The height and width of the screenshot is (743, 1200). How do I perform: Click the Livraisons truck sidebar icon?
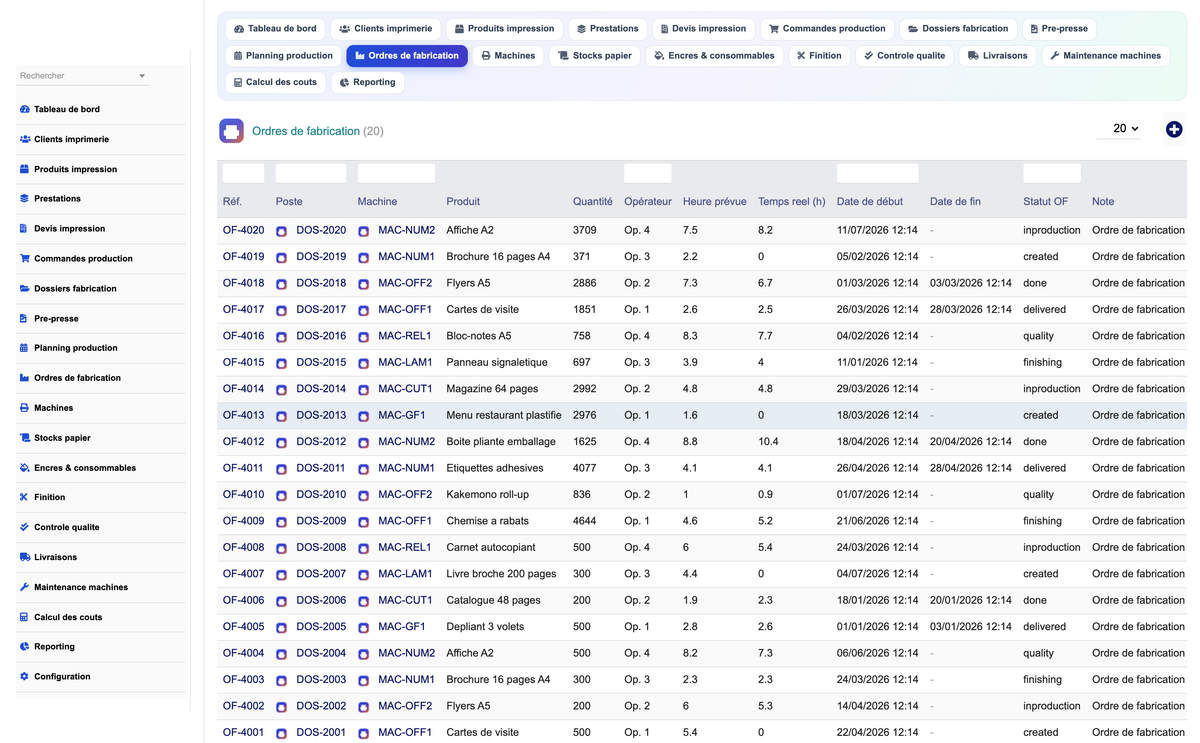pyautogui.click(x=25, y=557)
